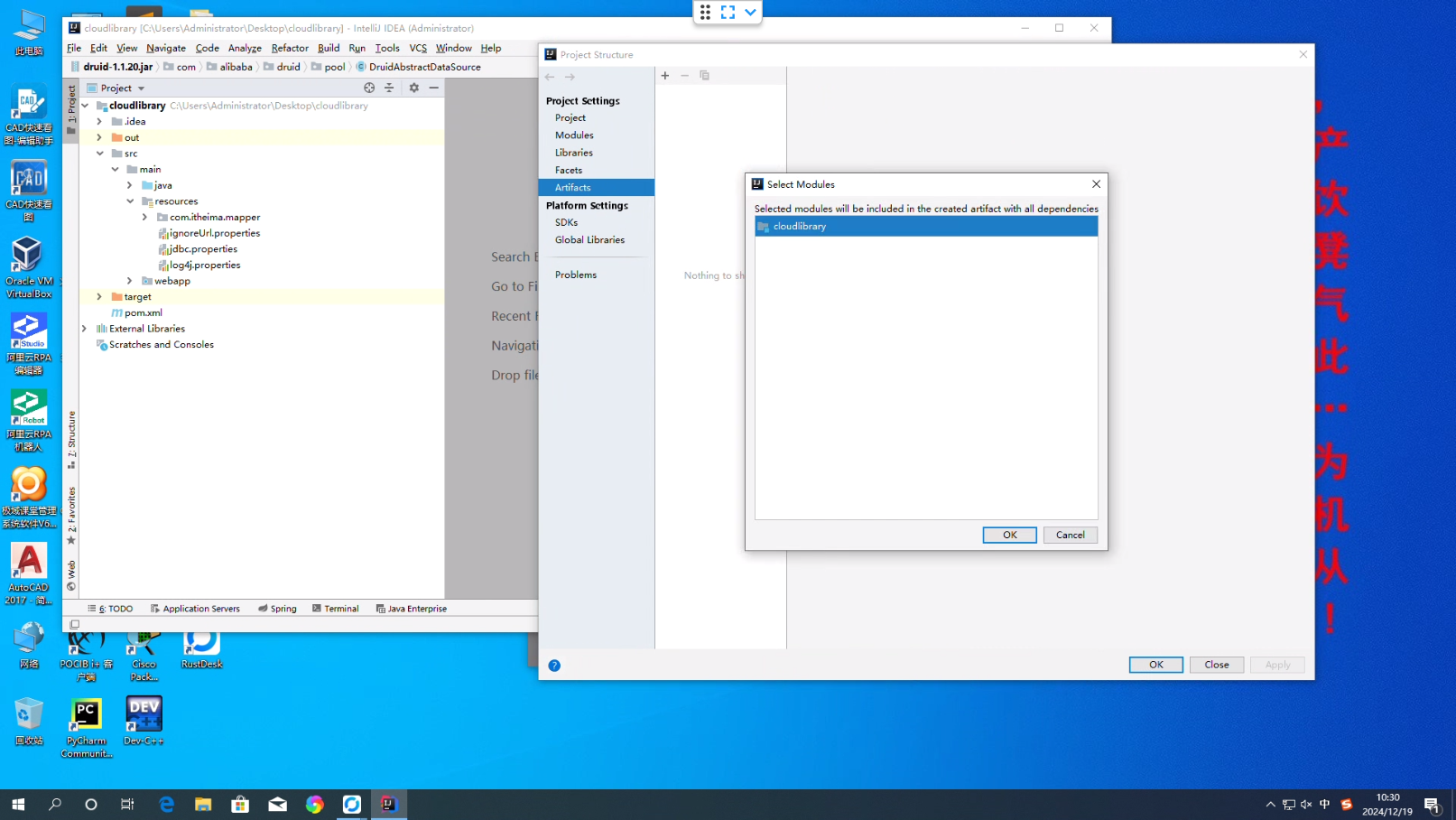Click OK in Select Modules dialog
The image size is (1456, 820).
[x=1009, y=535]
